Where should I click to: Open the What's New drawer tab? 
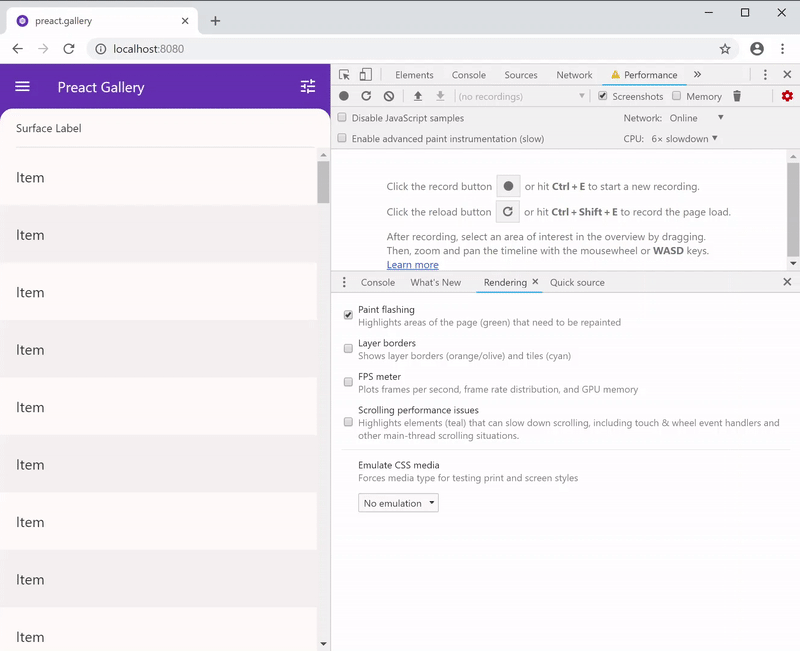click(435, 282)
